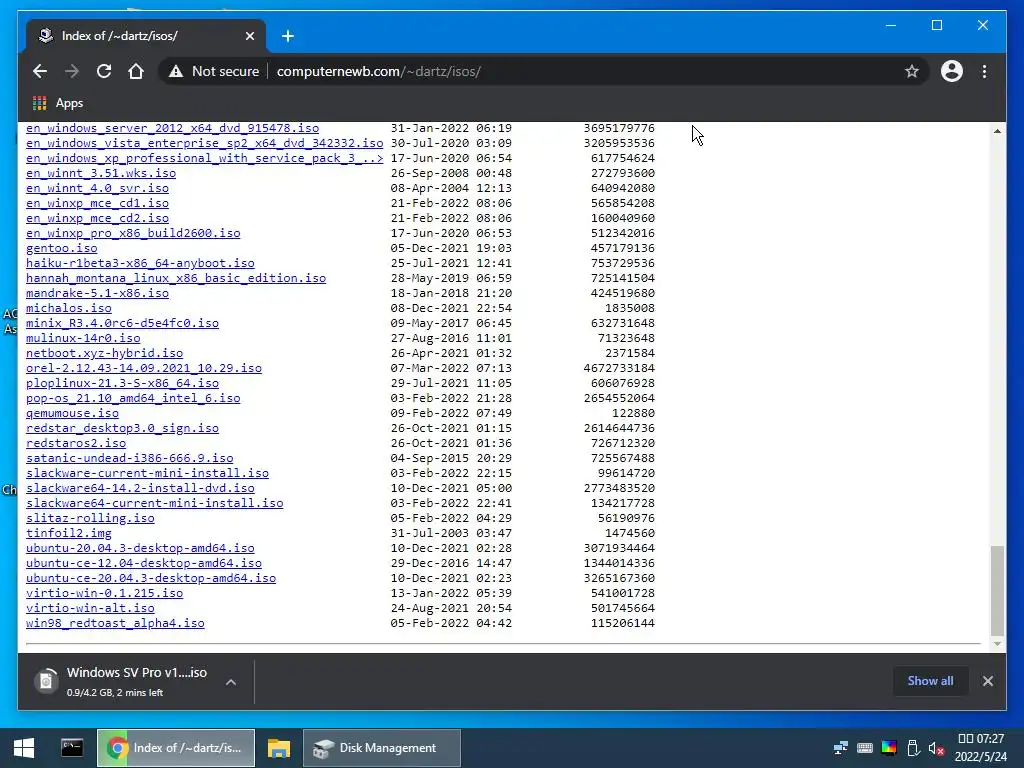This screenshot has width=1024, height=768.
Task: Switch to Chrome in the taskbar
Action: (176, 748)
